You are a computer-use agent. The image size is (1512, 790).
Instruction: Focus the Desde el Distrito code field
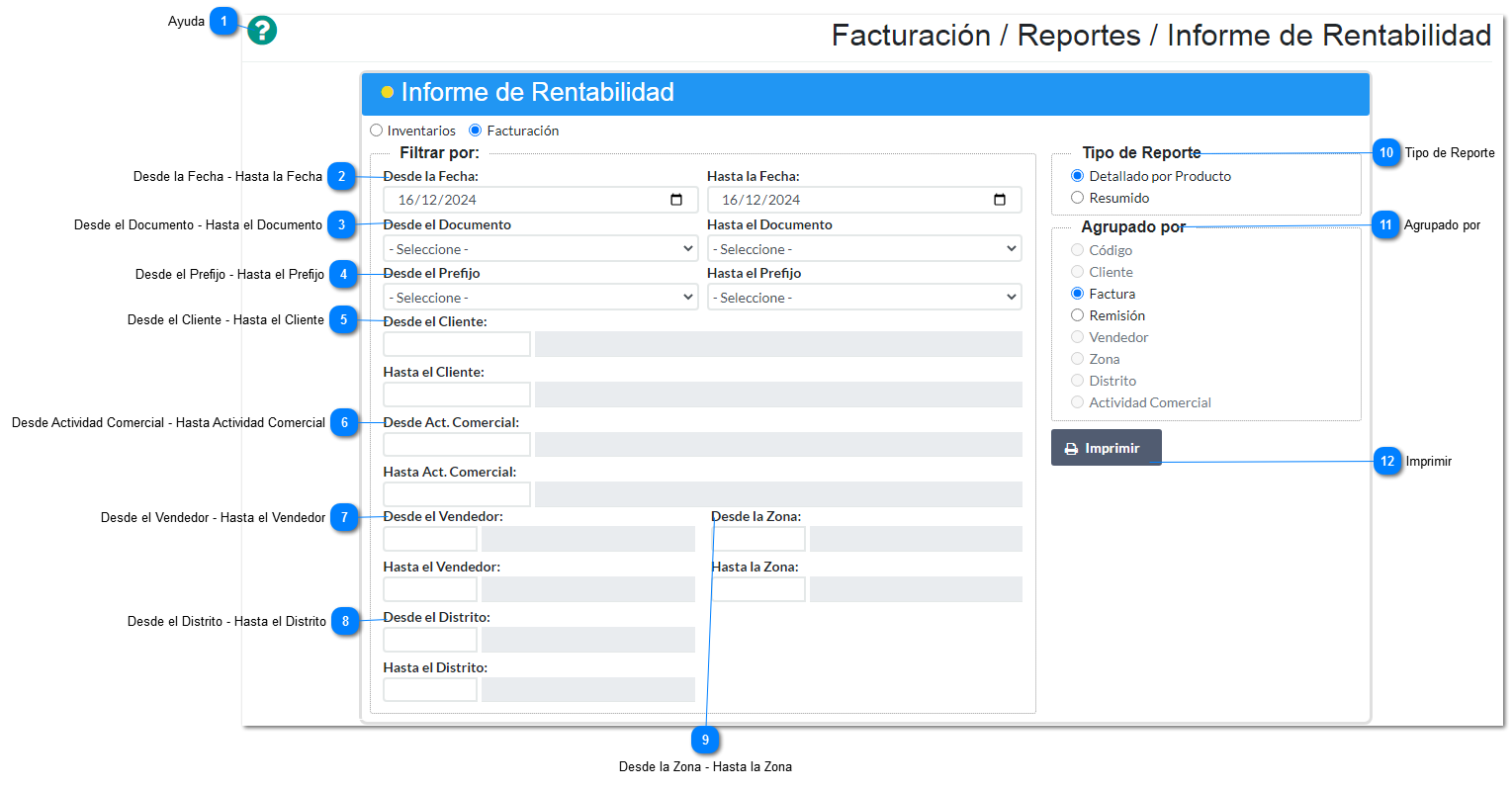430,640
